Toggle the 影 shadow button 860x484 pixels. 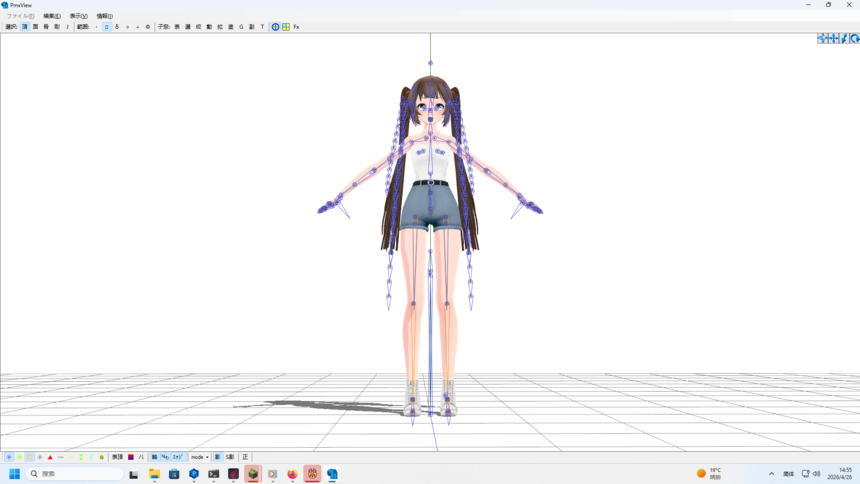(218, 457)
